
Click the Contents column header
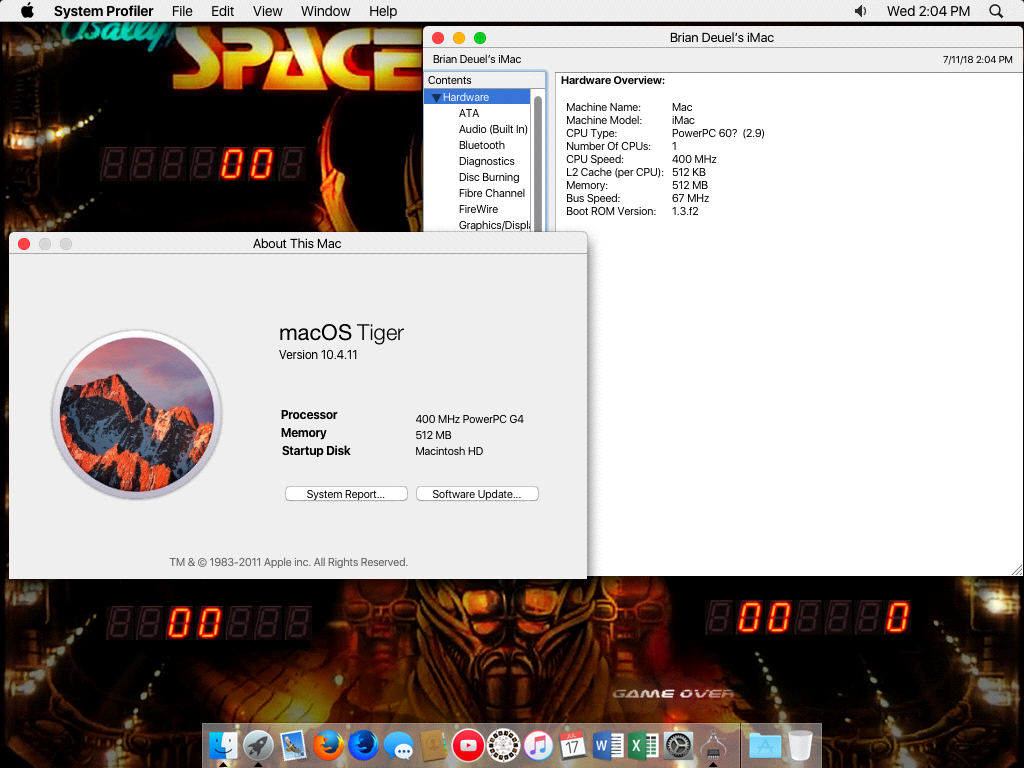point(485,80)
